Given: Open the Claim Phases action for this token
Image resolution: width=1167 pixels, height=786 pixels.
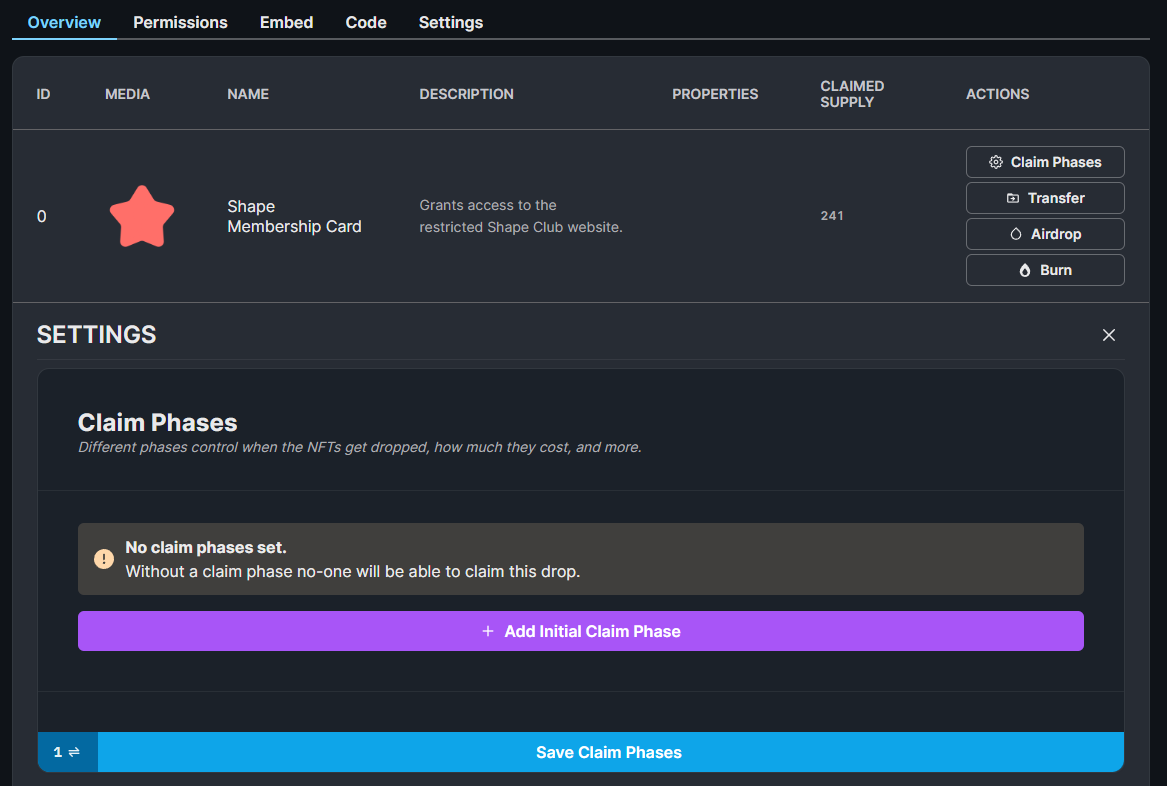Looking at the screenshot, I should (x=1045, y=161).
